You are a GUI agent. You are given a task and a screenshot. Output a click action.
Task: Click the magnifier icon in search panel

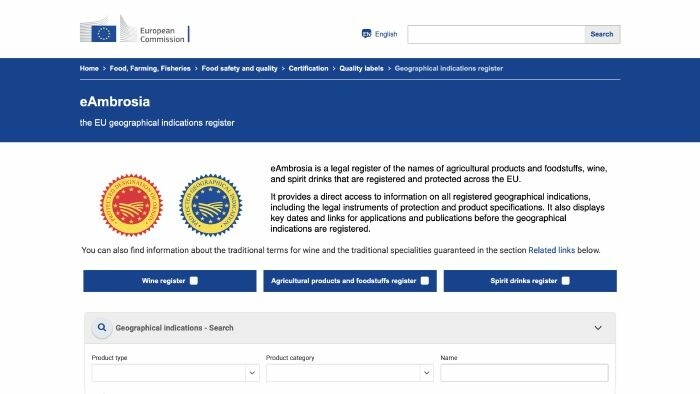point(102,328)
